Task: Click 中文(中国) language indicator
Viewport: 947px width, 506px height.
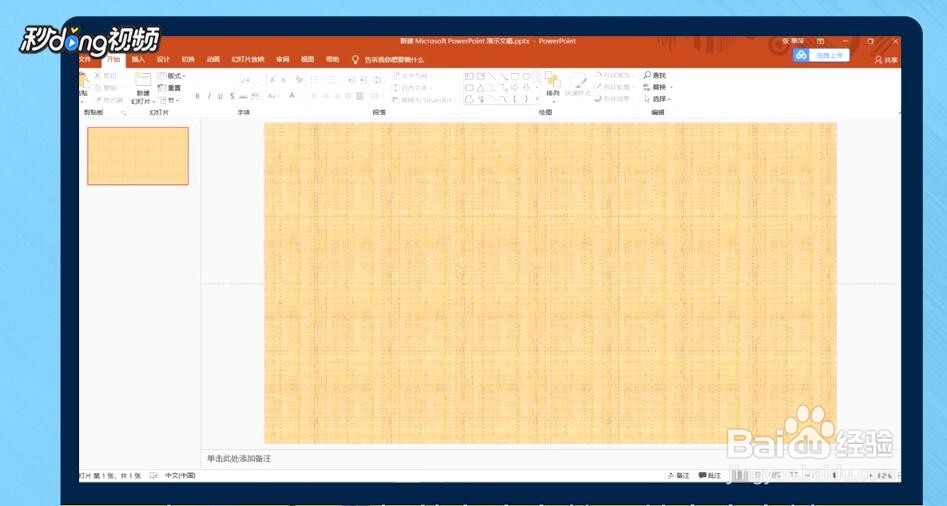Action: (x=180, y=476)
